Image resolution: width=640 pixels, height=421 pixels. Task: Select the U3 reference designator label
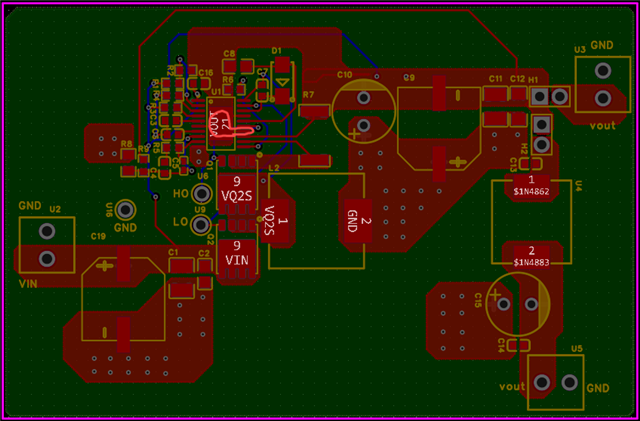[x=580, y=50]
